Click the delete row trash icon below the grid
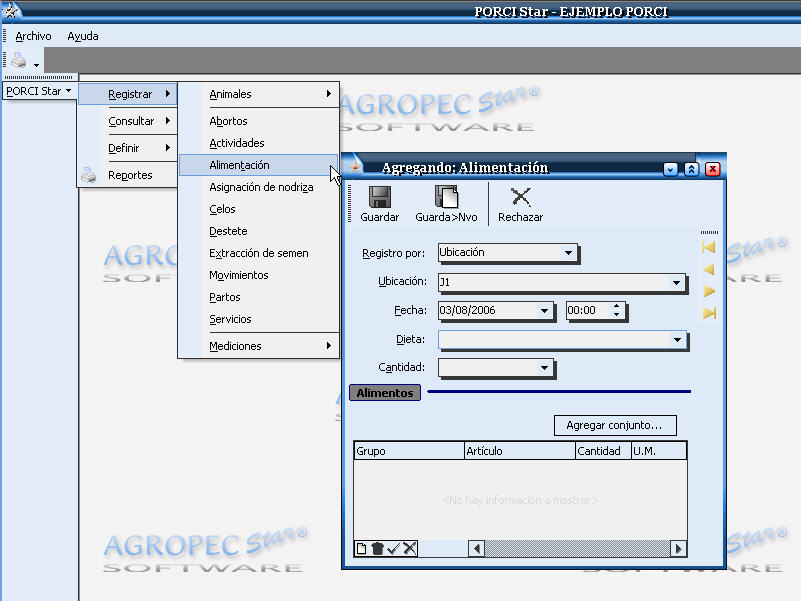This screenshot has height=601, width=801. pyautogui.click(x=378, y=548)
